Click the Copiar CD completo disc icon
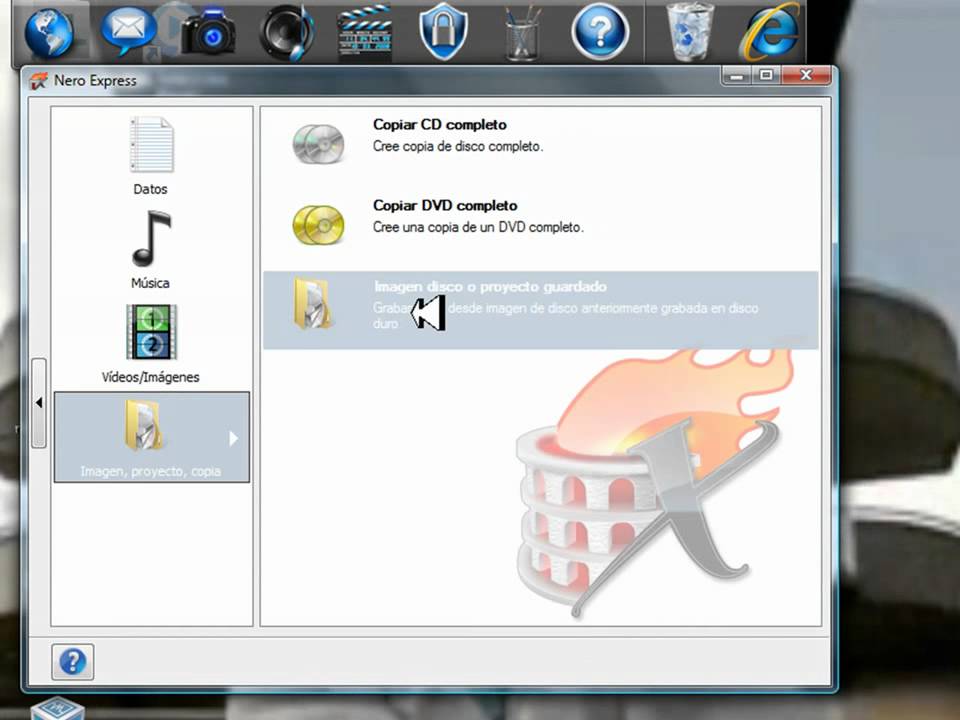960x720 pixels. [x=318, y=144]
